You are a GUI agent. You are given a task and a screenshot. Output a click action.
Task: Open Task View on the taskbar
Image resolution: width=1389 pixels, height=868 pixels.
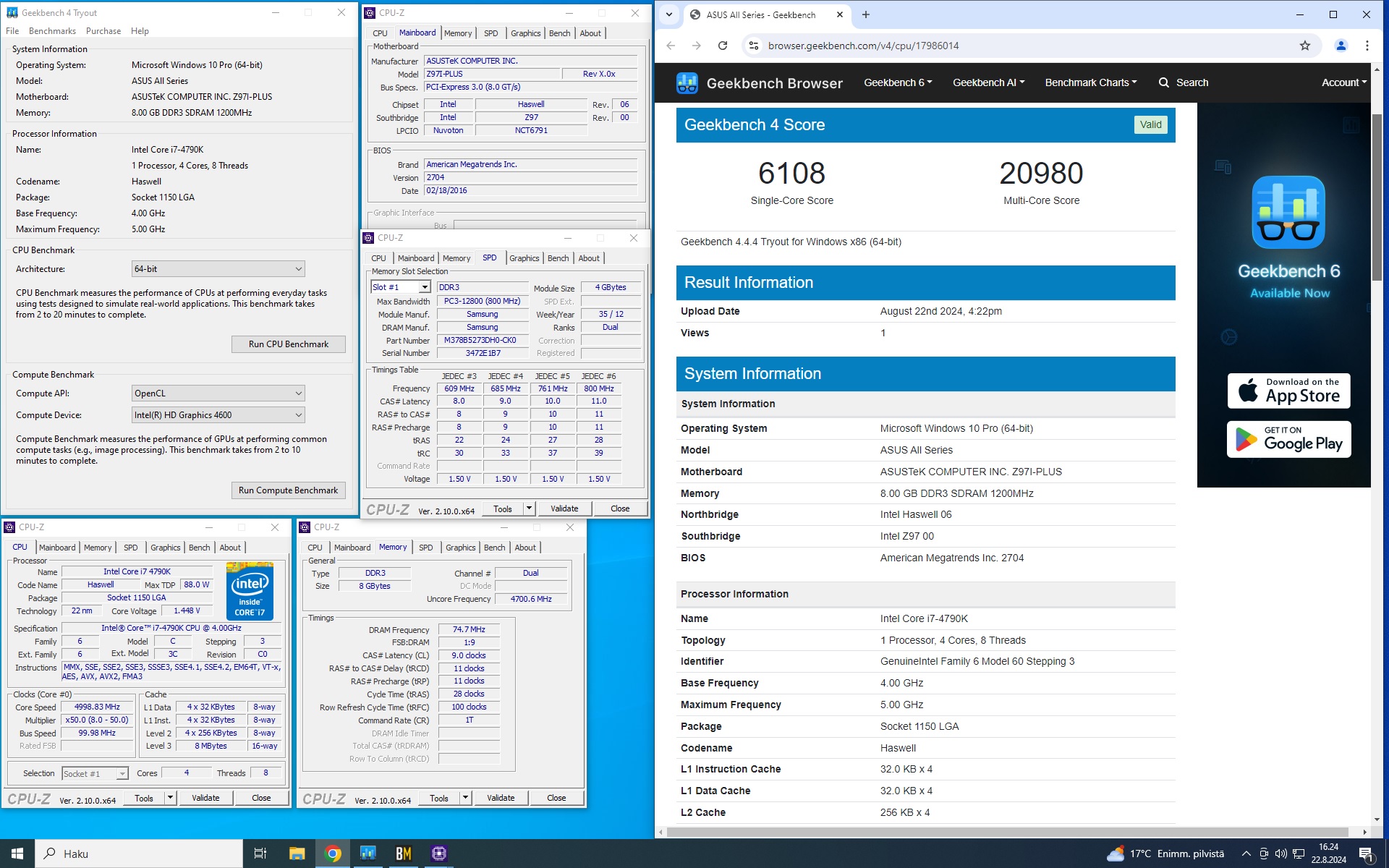[x=260, y=854]
